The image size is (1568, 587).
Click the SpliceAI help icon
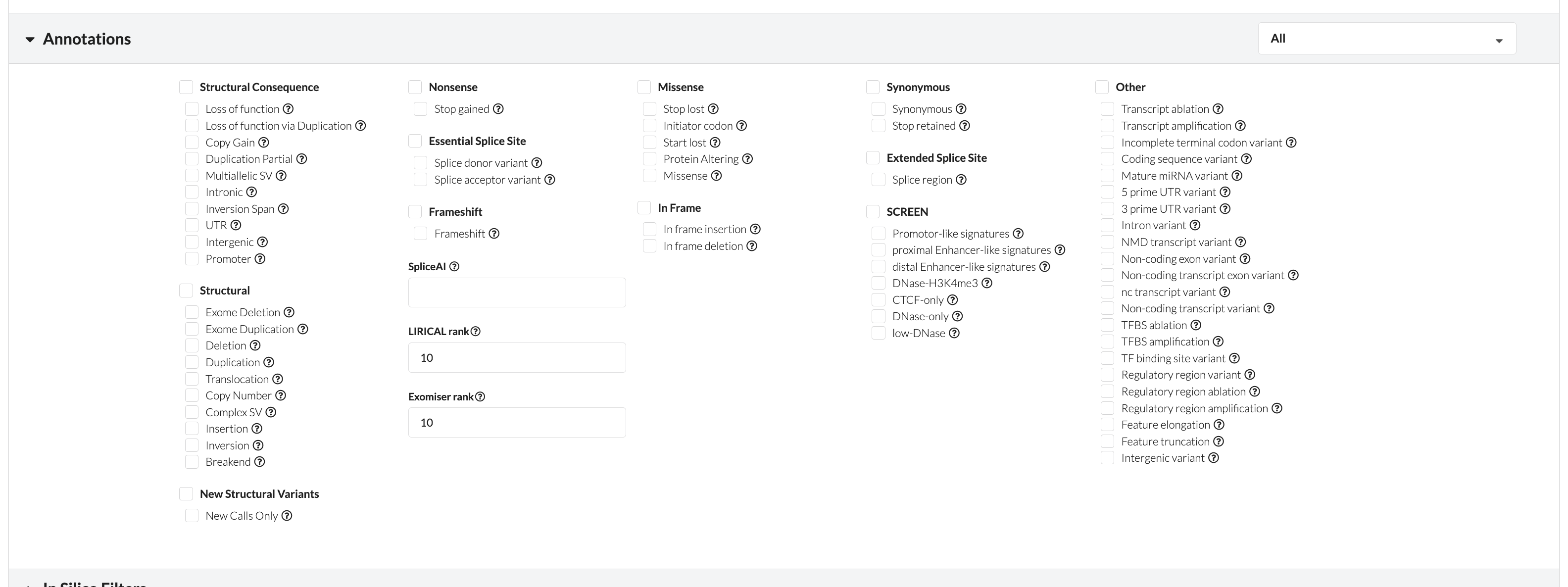pyautogui.click(x=454, y=266)
